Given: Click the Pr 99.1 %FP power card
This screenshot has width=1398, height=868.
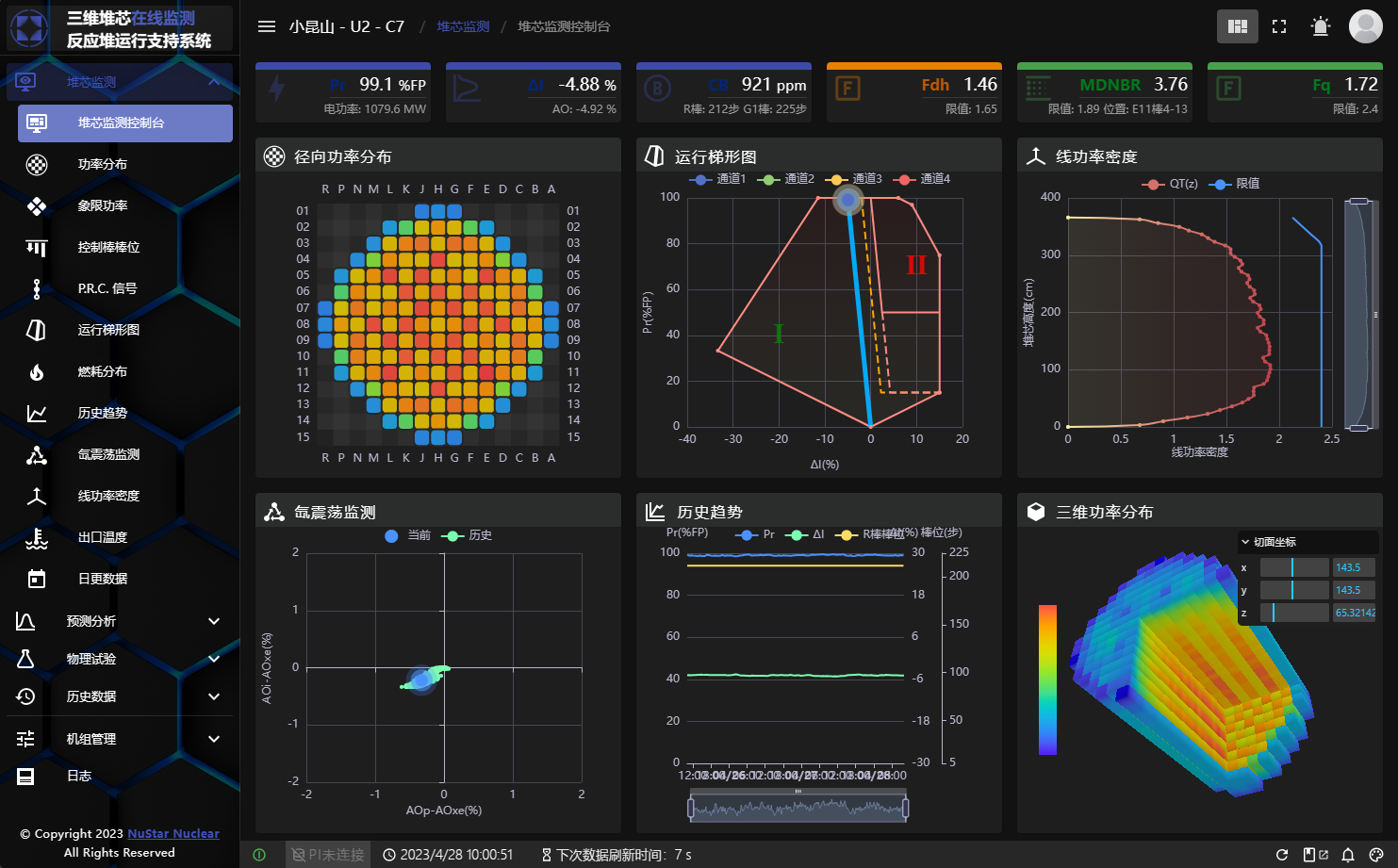Looking at the screenshot, I should tap(343, 92).
